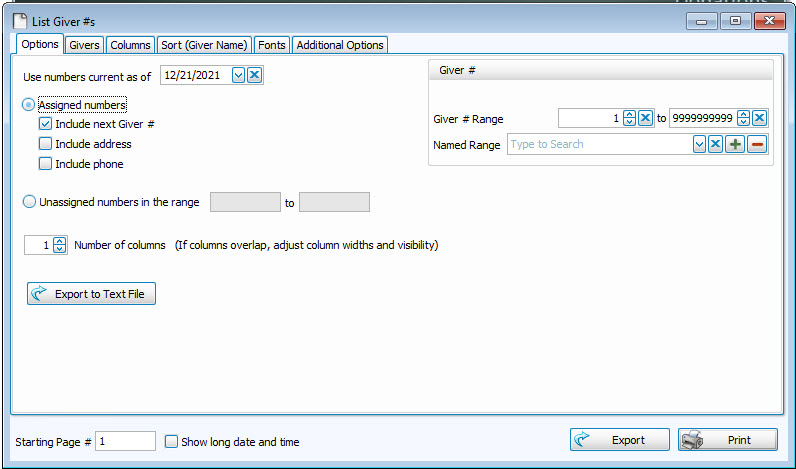Clear the Giver # Range start value
This screenshot has width=796, height=469.
(x=645, y=118)
